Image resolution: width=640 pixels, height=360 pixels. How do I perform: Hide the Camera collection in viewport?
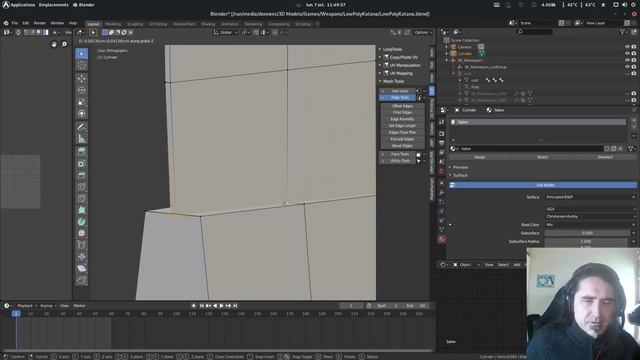pyautogui.click(x=627, y=47)
